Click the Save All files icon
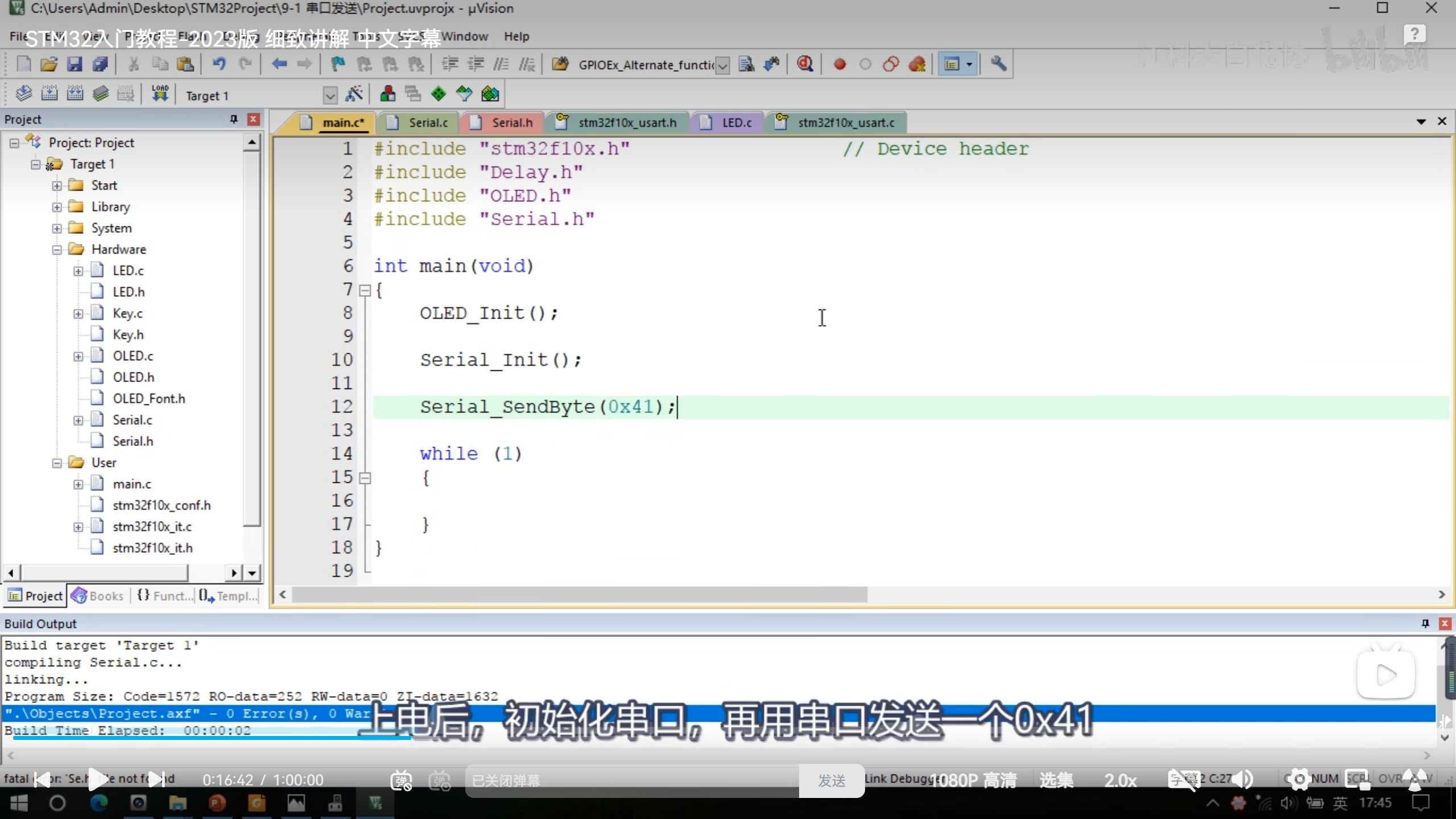Viewport: 1456px width, 819px height. [x=100, y=64]
